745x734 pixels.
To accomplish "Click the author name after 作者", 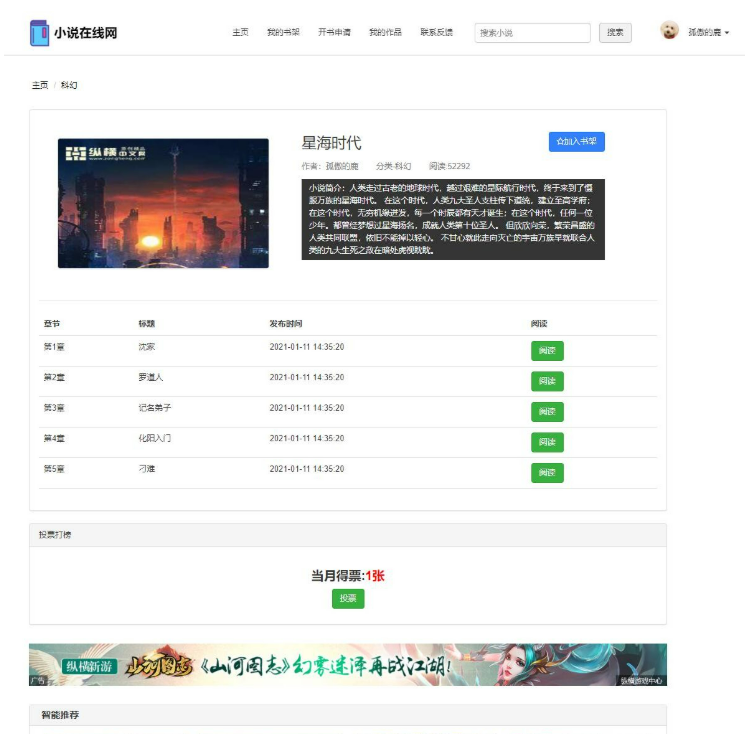I will (342, 166).
